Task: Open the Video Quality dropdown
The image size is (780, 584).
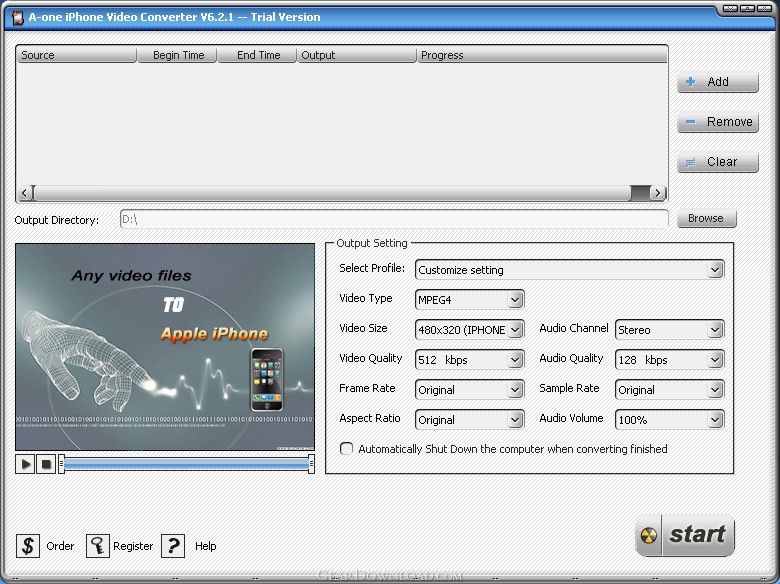Action: tap(515, 360)
